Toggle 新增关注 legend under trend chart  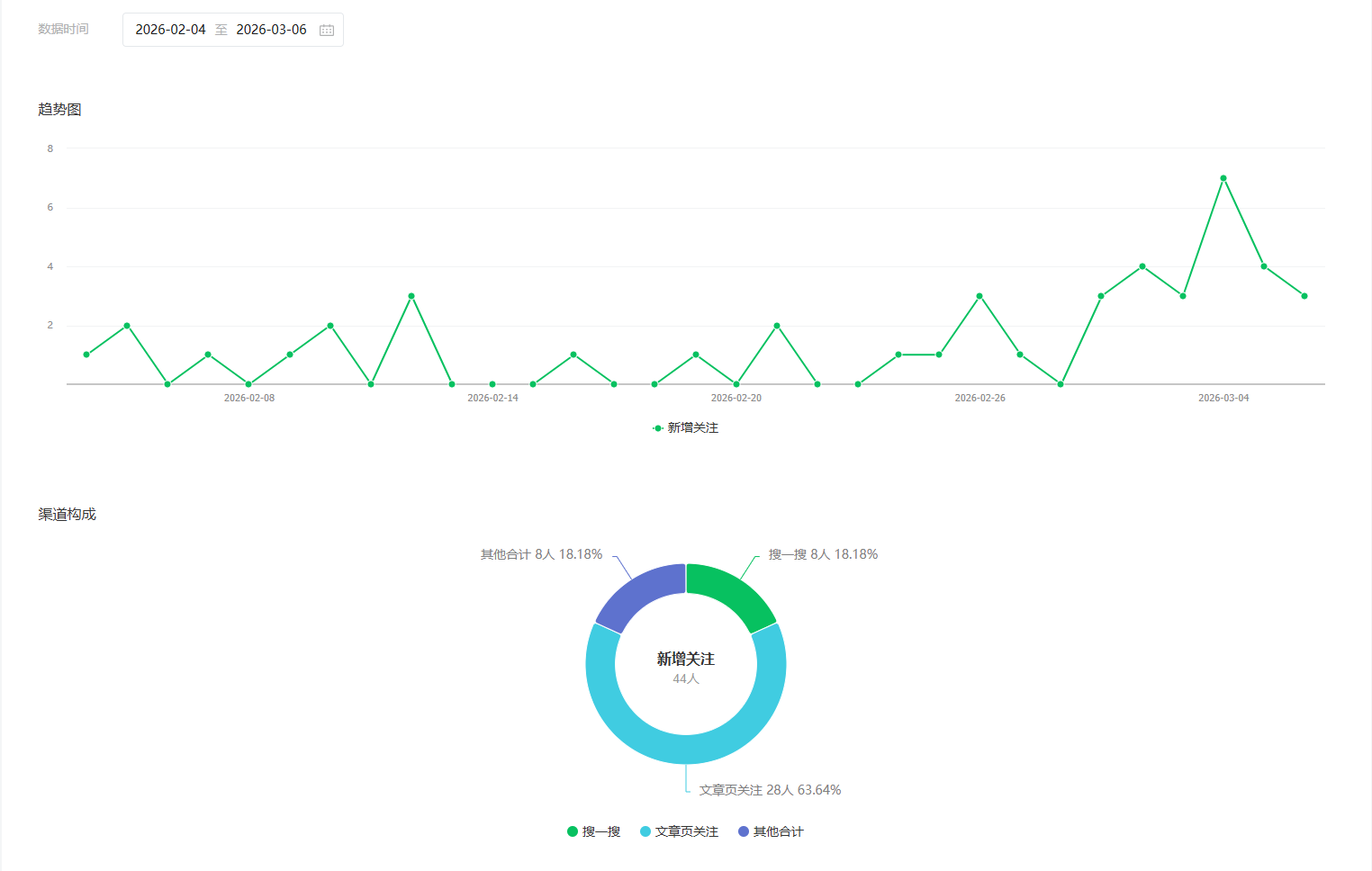686,428
